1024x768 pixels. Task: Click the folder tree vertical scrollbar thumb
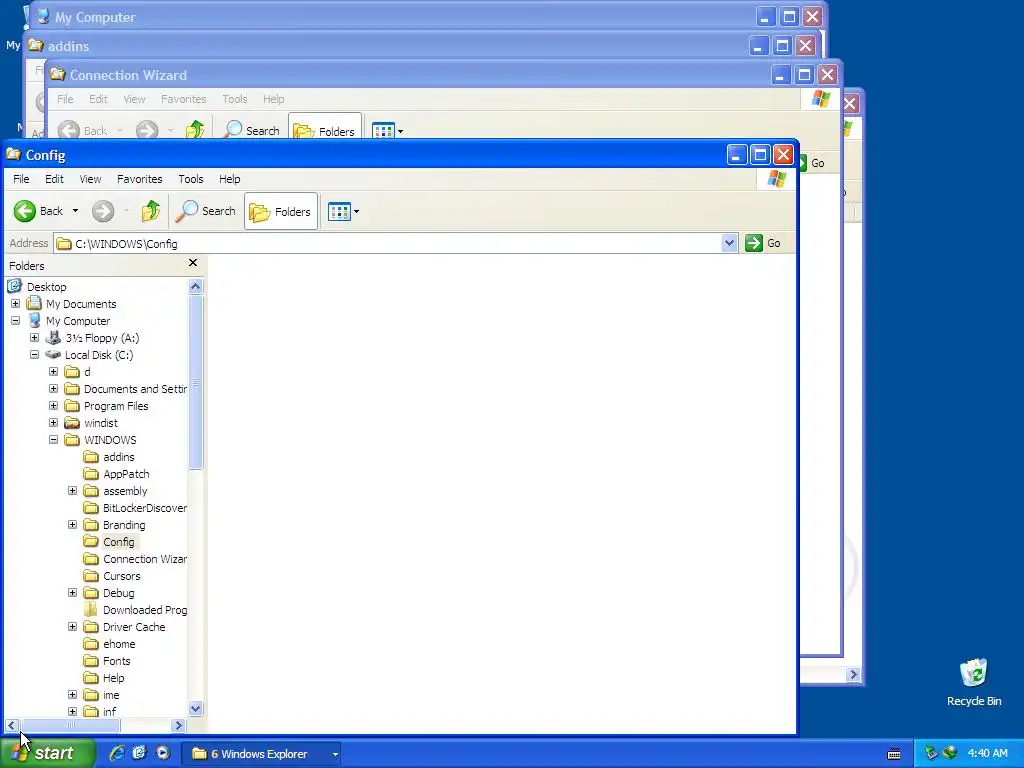tap(195, 382)
